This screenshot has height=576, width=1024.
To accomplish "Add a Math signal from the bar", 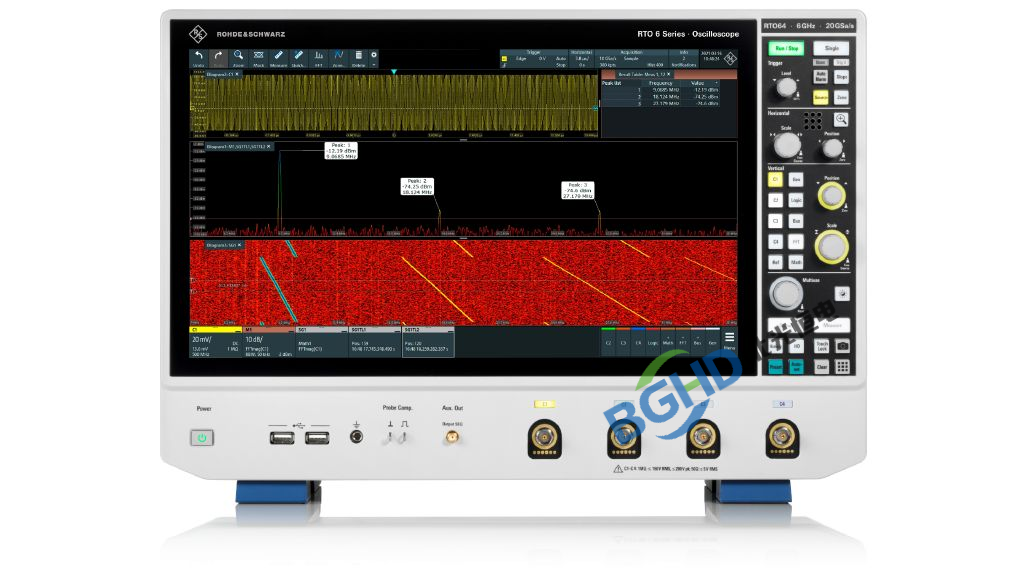I will [667, 342].
